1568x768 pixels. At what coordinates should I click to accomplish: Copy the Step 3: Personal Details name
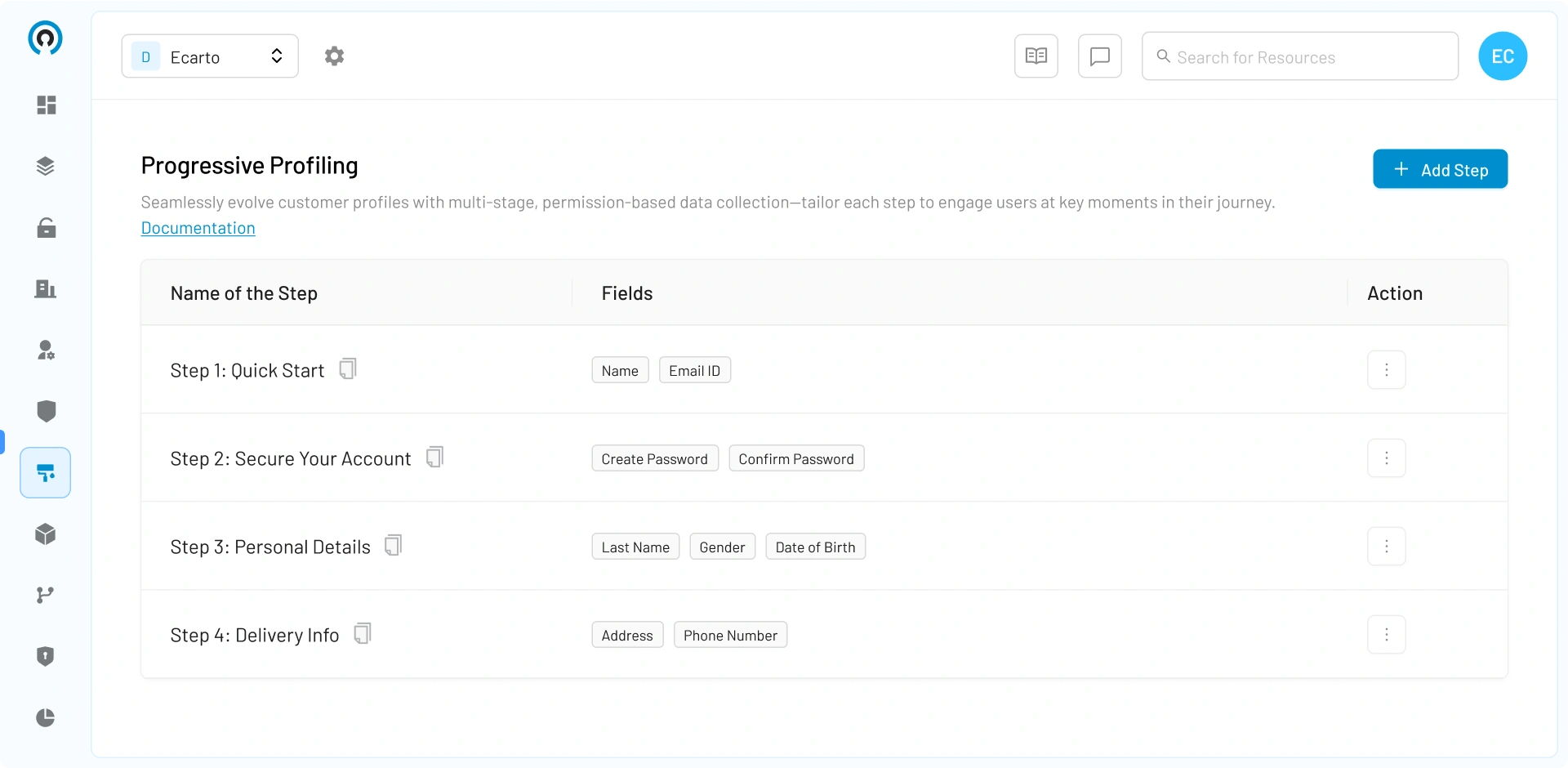point(394,546)
